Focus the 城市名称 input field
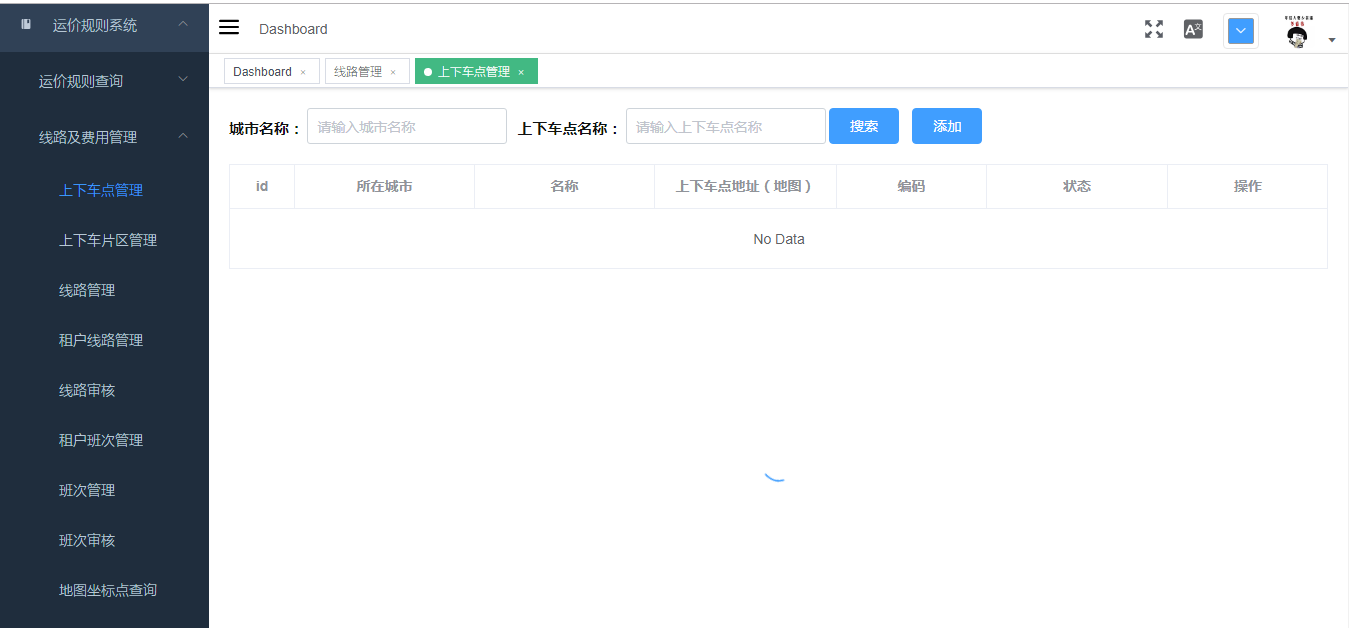Image resolution: width=1349 pixels, height=628 pixels. pos(406,127)
